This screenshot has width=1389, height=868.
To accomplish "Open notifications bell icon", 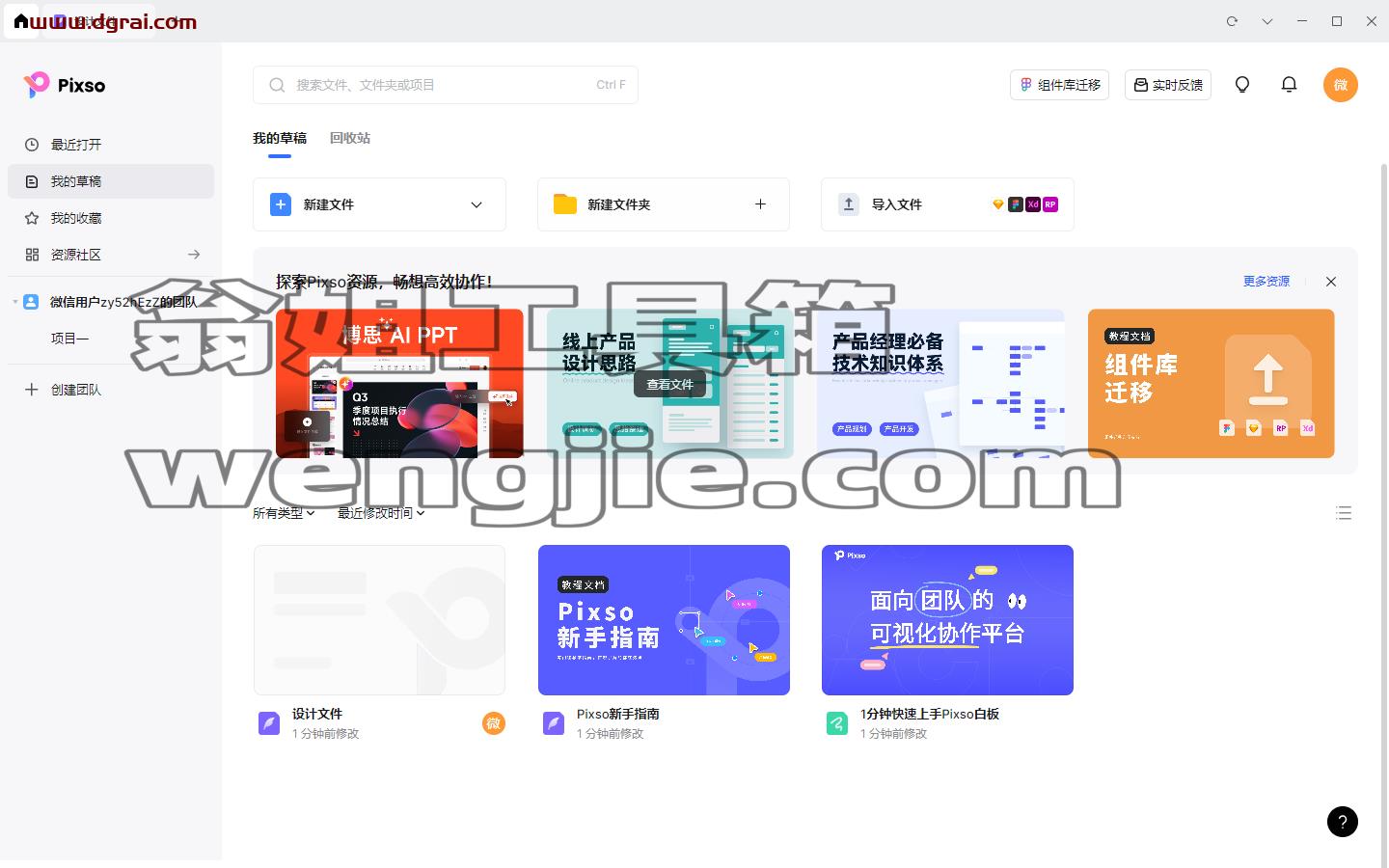I will point(1289,85).
